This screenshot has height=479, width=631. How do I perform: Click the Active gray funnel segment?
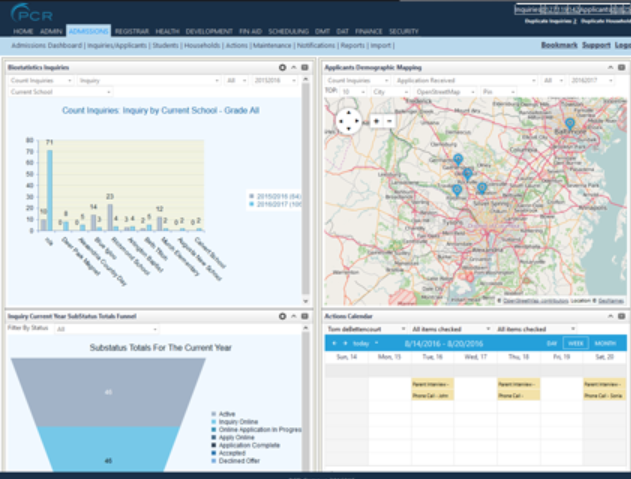(x=108, y=392)
